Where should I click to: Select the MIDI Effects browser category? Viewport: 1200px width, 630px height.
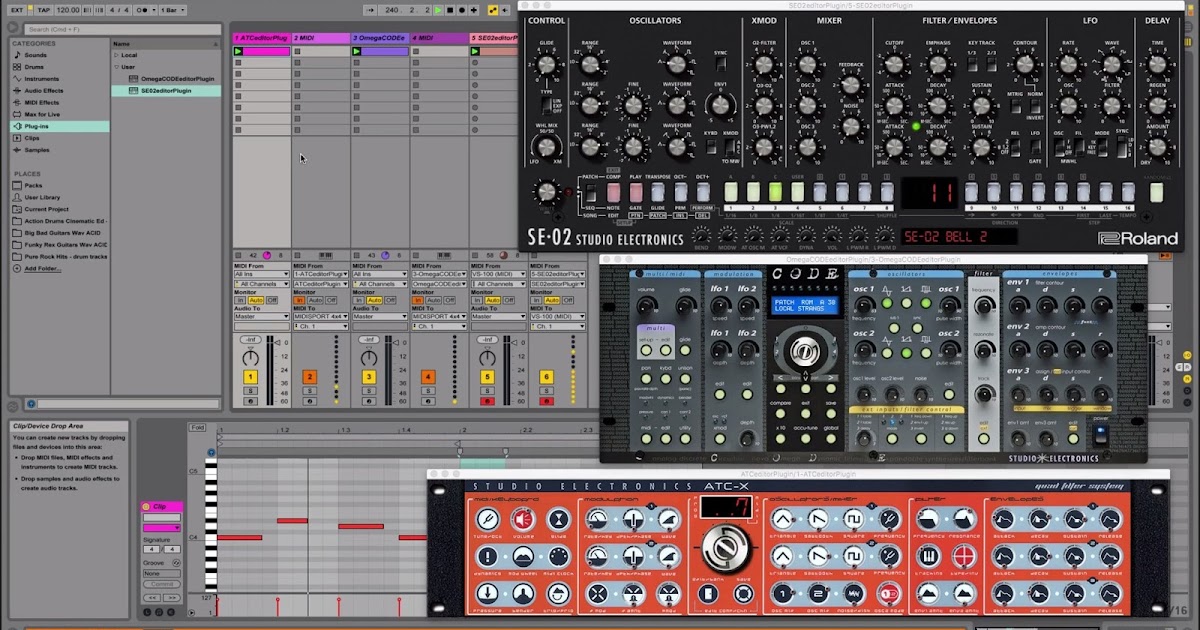(x=42, y=102)
